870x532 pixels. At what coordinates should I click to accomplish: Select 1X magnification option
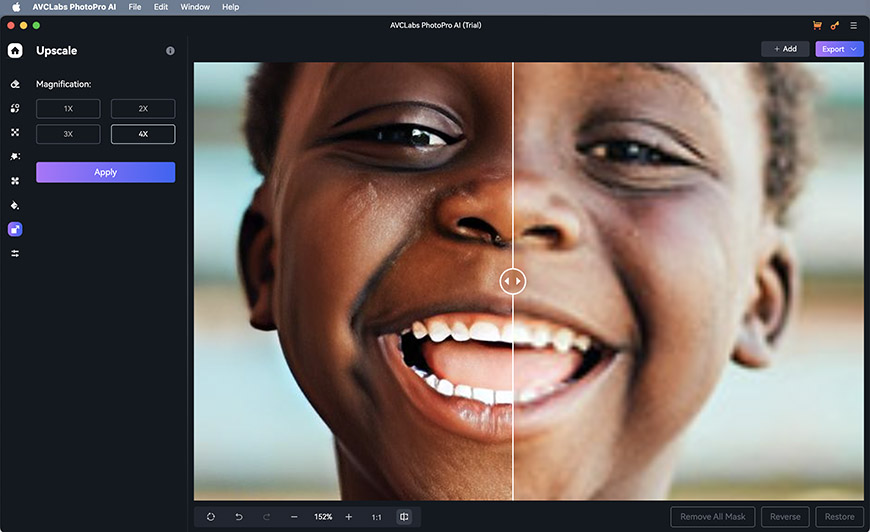coord(68,109)
